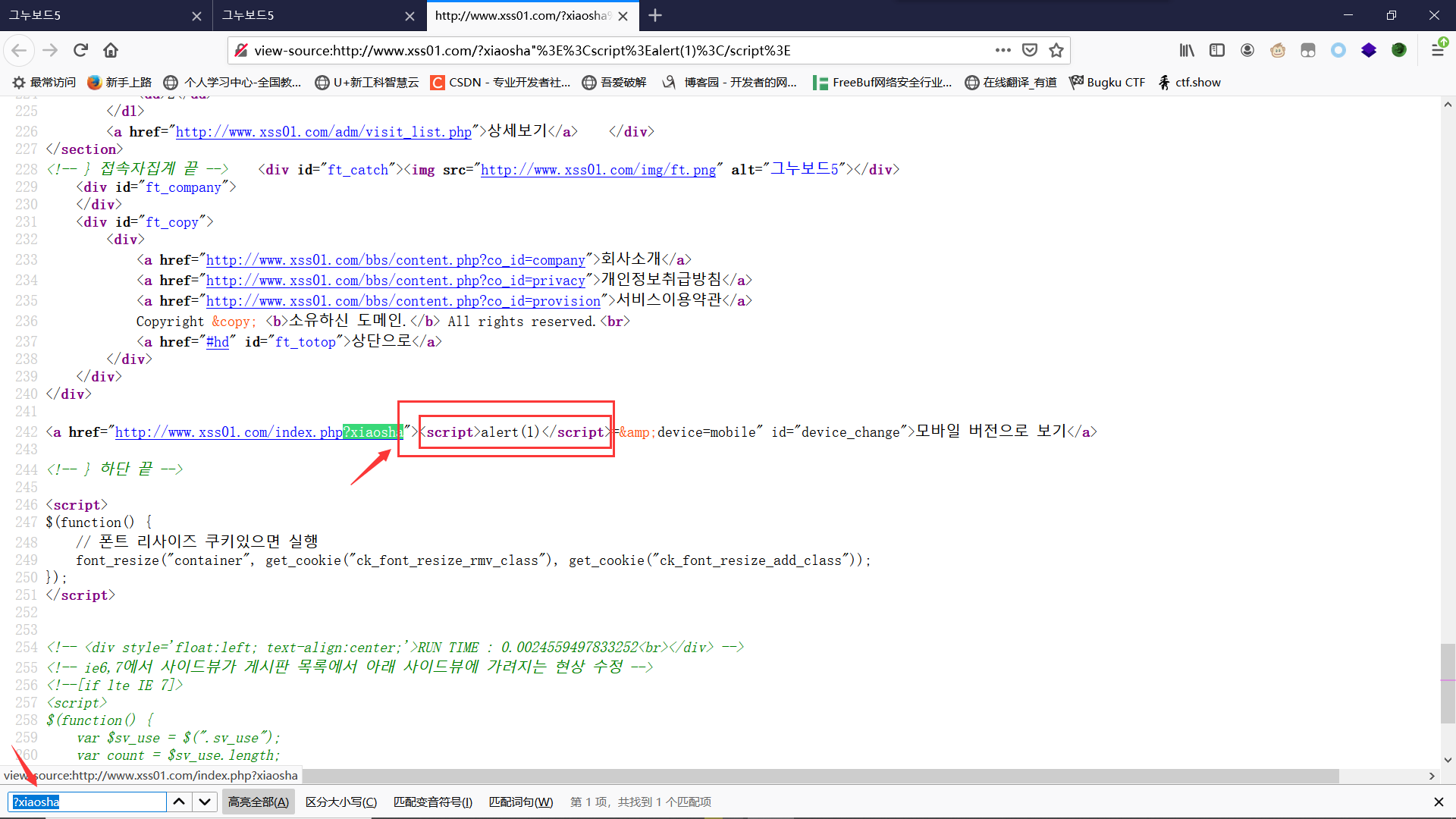Open the CSDN bookmark
This screenshot has width=1456, height=819.
500,82
